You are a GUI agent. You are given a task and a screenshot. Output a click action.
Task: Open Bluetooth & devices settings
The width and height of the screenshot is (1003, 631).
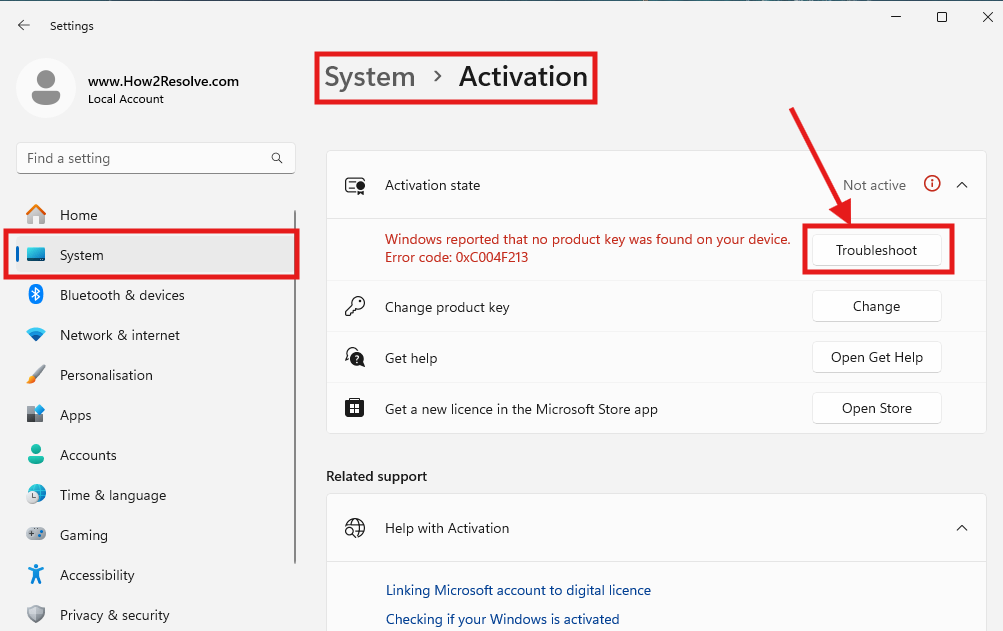coord(153,295)
